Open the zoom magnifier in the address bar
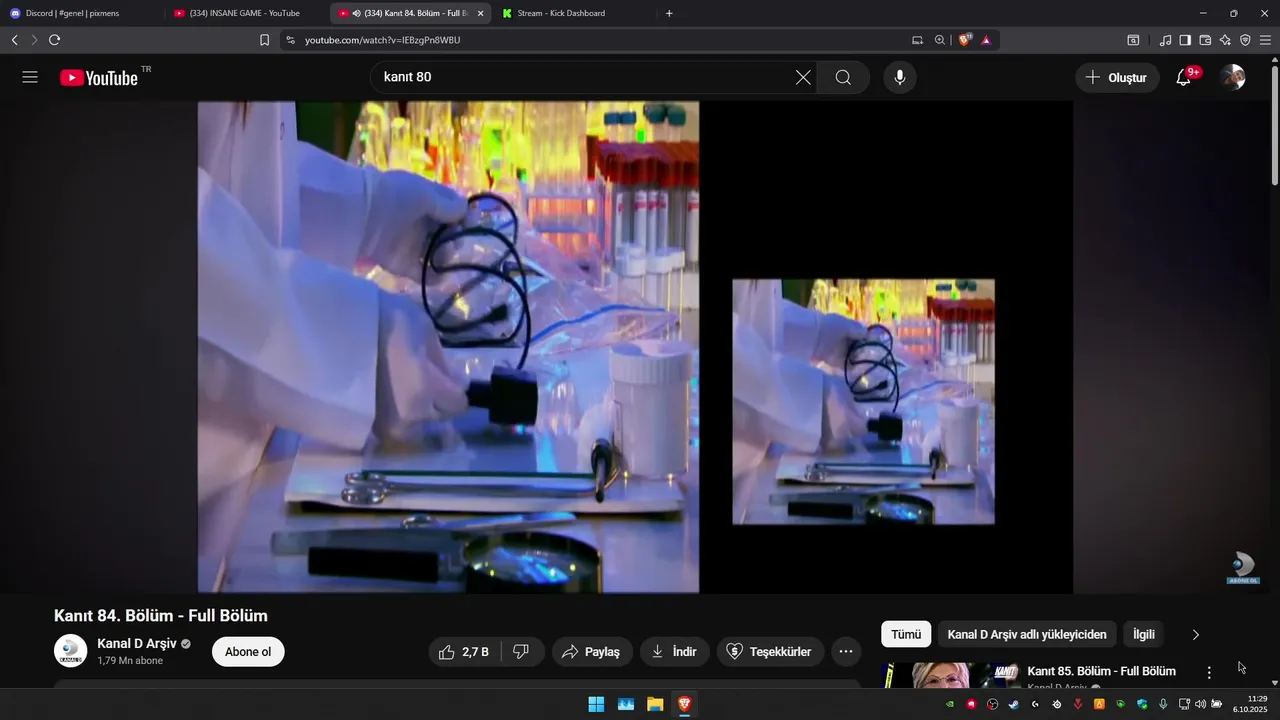Viewport: 1280px width, 720px height. click(x=939, y=40)
